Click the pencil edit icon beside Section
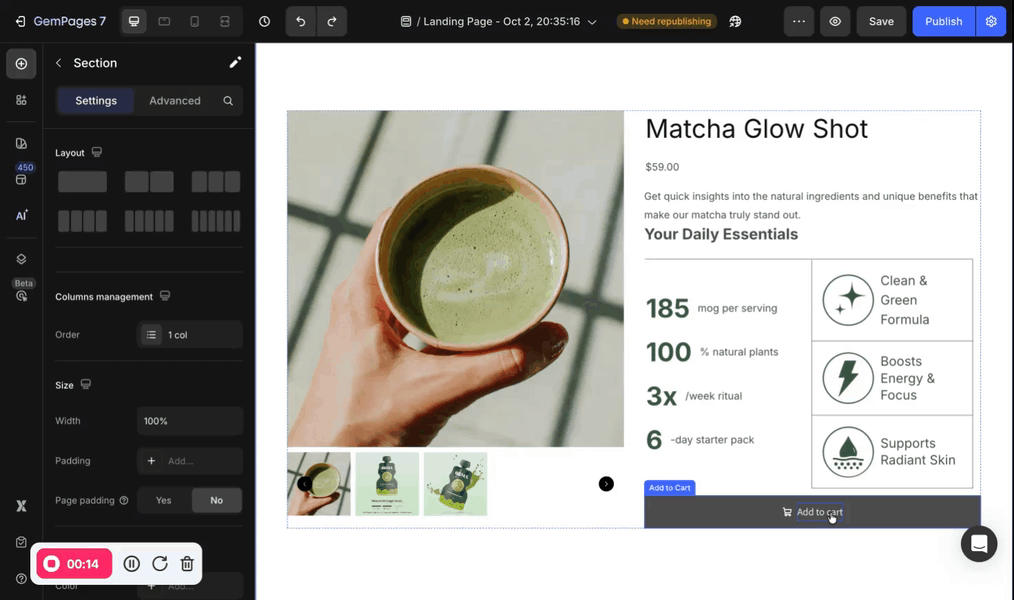Viewport: 1014px width, 600px height. 235,63
